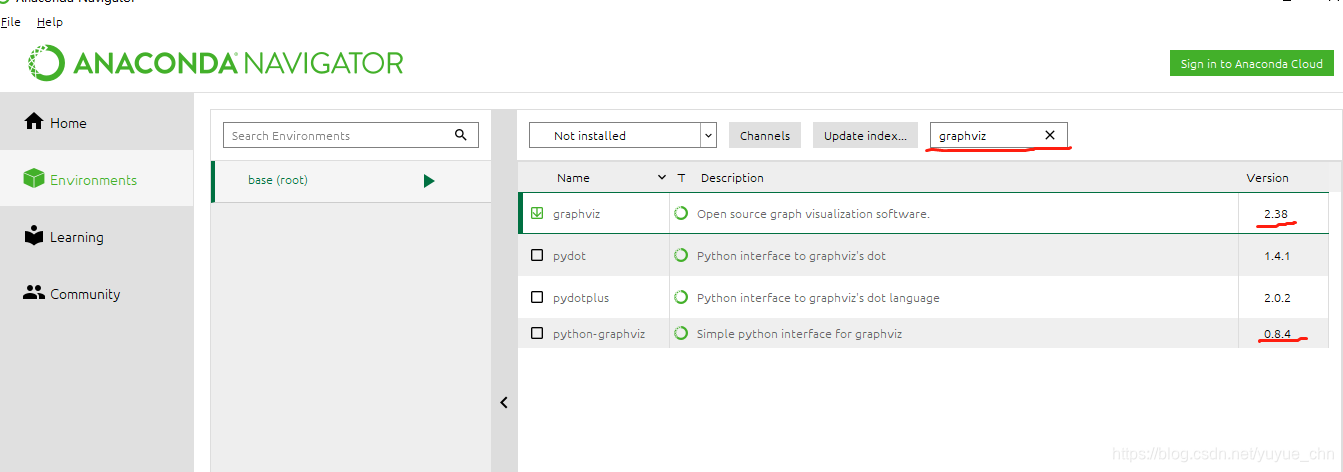Click the Channels button
Screen dimensions: 1343x472
tap(765, 135)
